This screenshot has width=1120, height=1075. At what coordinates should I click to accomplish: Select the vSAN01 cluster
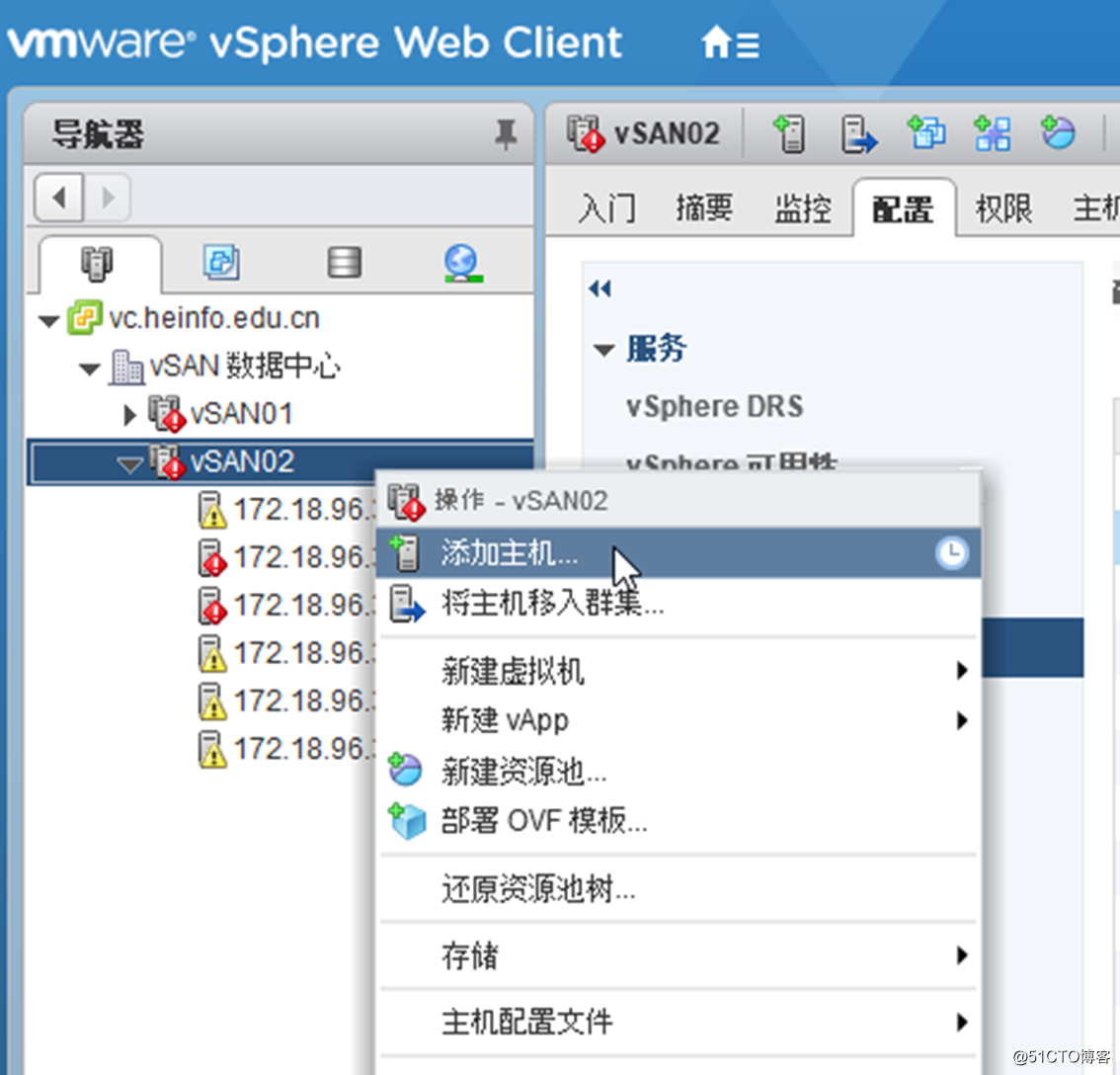(241, 414)
